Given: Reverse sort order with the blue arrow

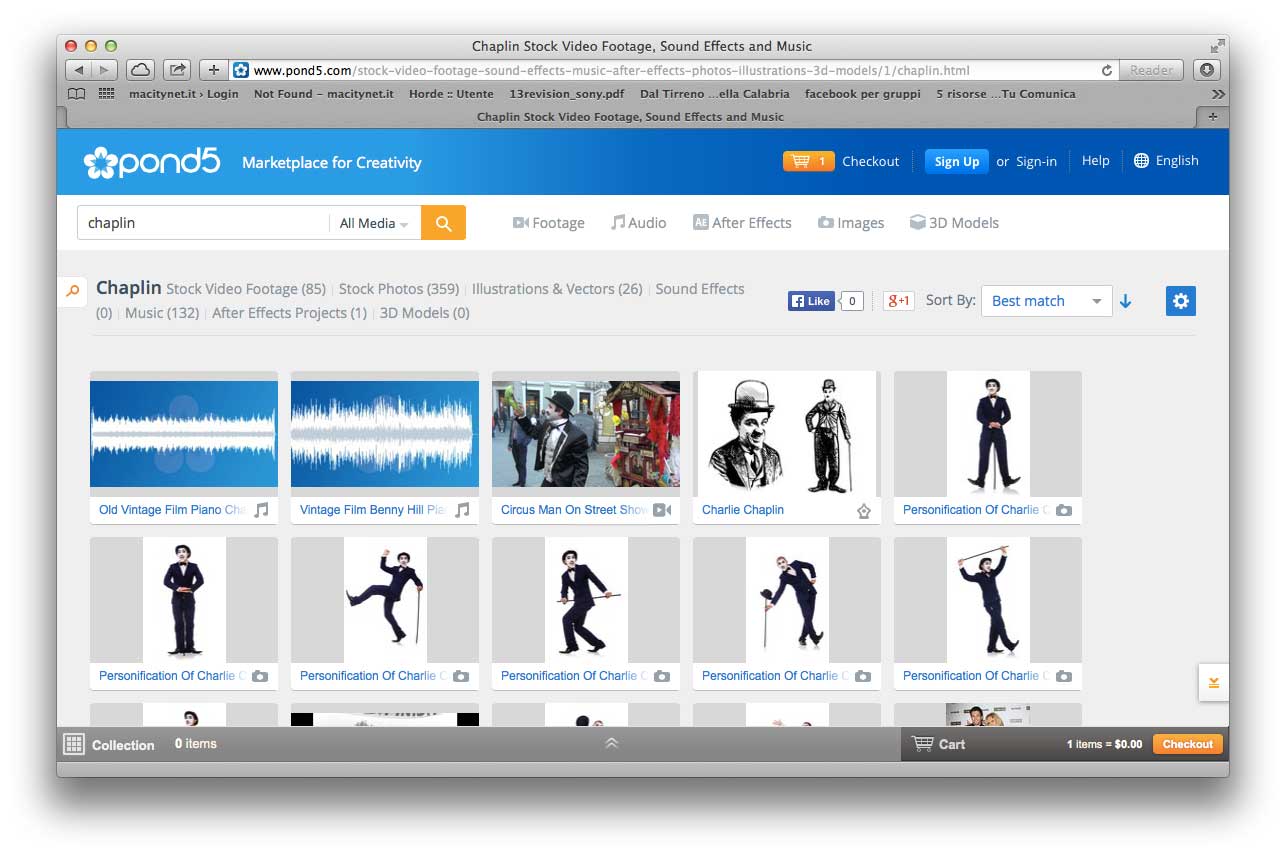Looking at the screenshot, I should tap(1126, 301).
